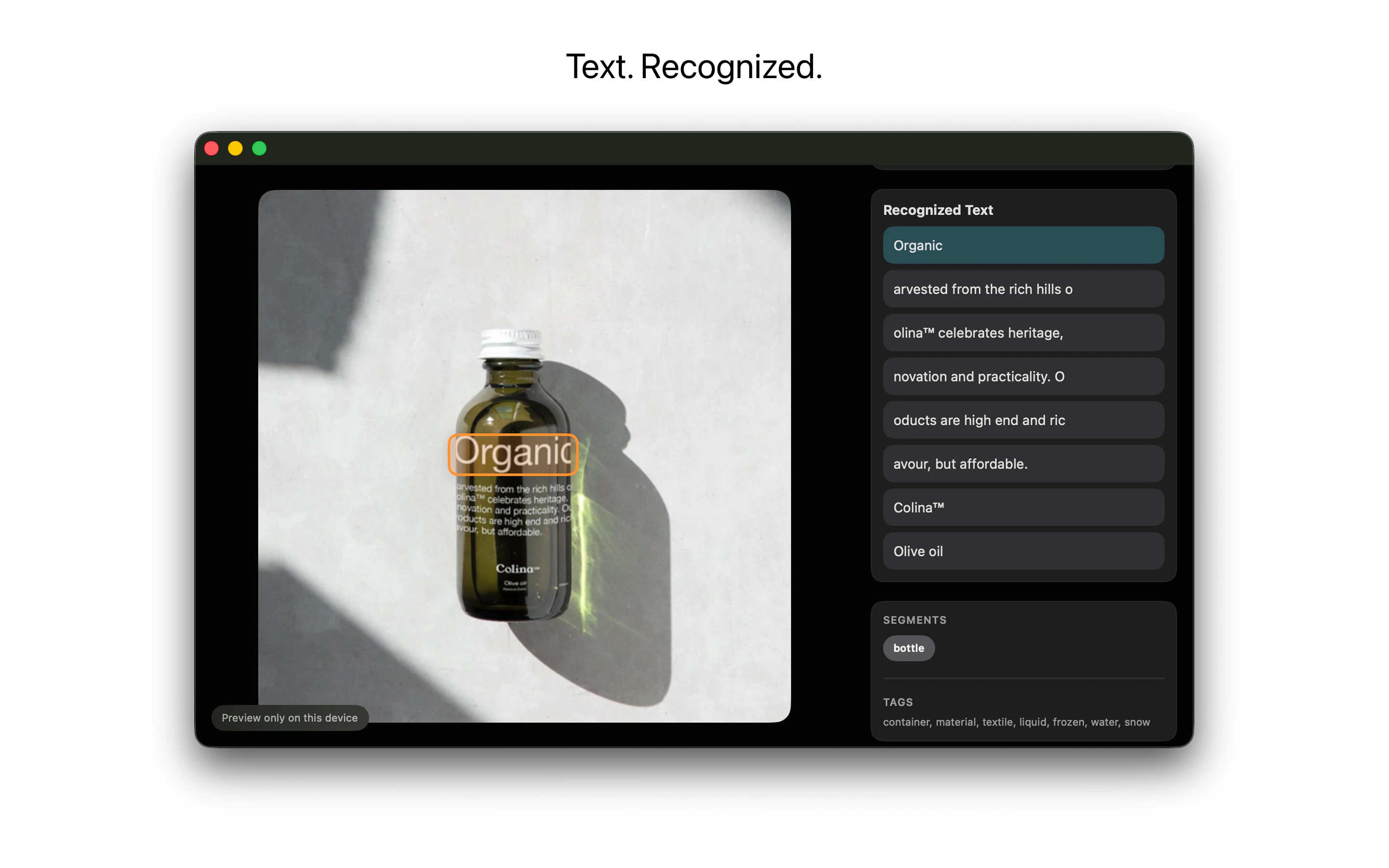1389x868 pixels.
Task: Click "oducts are high end and ric" result
Action: tap(1023, 420)
